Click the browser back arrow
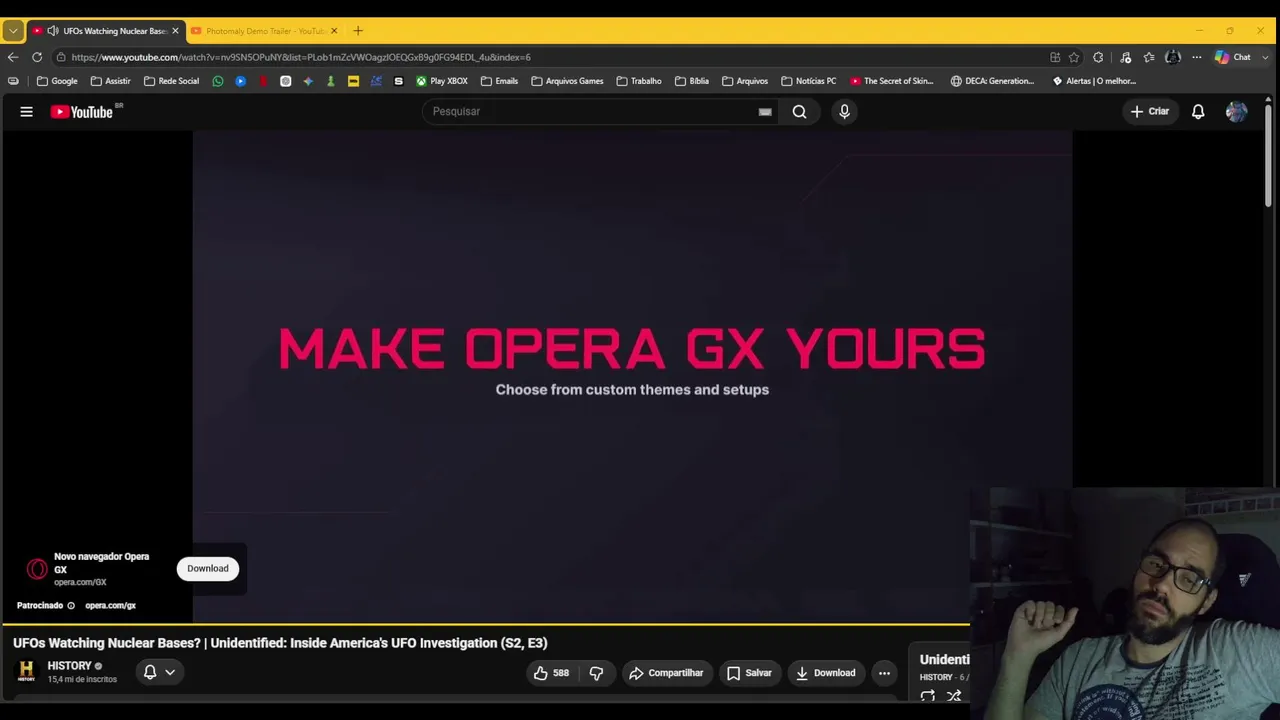The width and height of the screenshot is (1280, 720). point(13,57)
